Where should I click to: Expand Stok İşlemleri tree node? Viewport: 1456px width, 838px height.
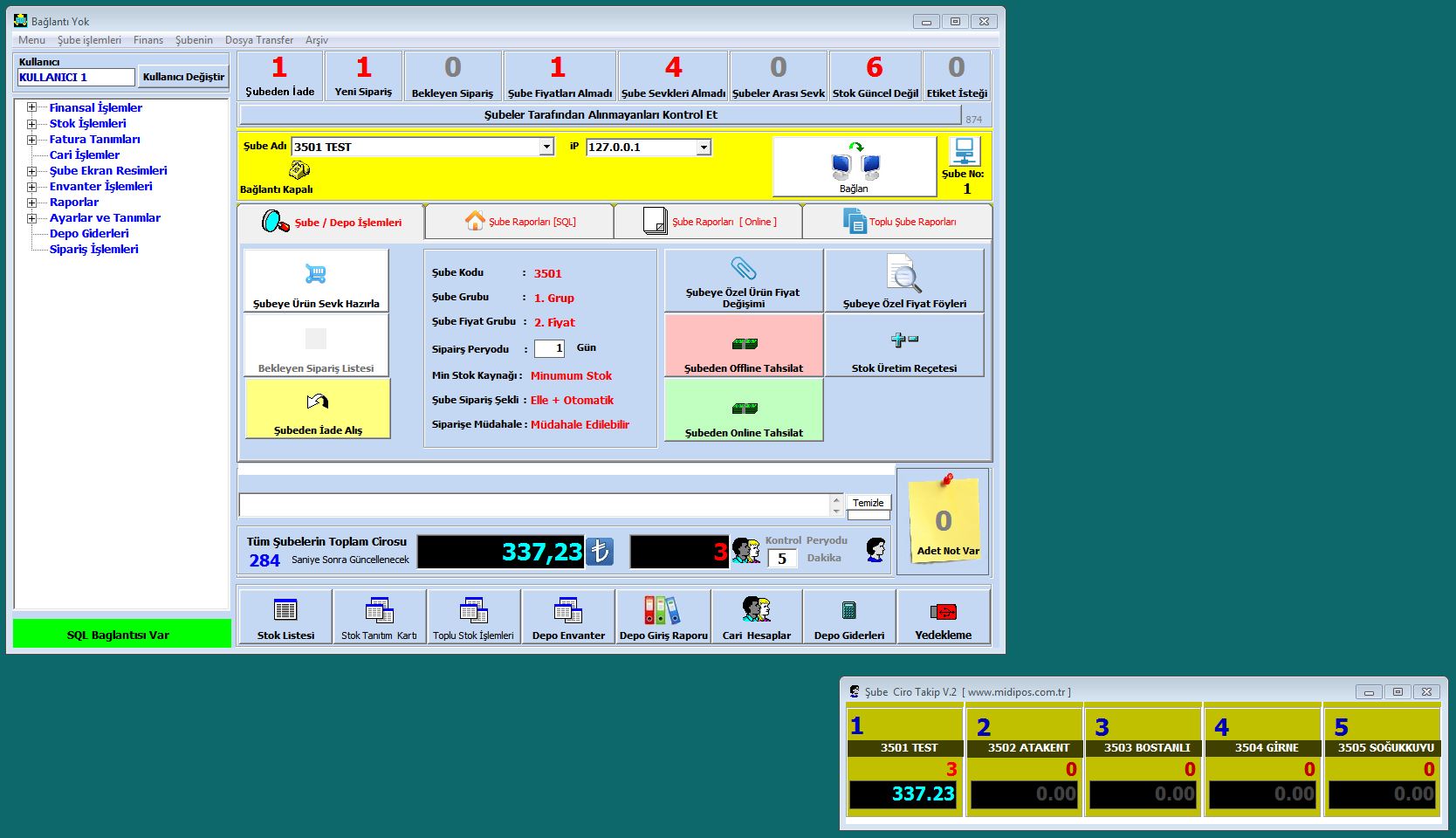coord(31,123)
